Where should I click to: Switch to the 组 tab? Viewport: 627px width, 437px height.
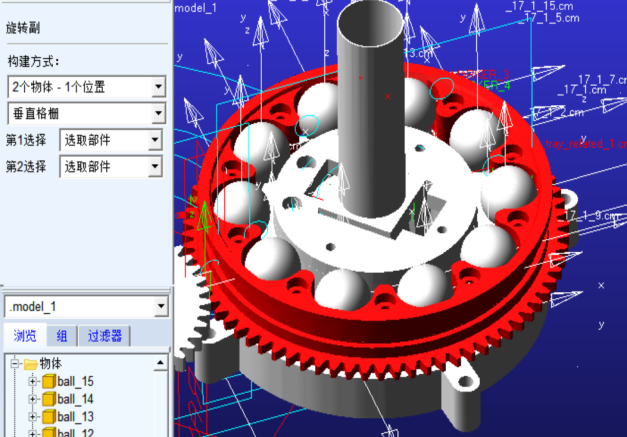pyautogui.click(x=62, y=336)
